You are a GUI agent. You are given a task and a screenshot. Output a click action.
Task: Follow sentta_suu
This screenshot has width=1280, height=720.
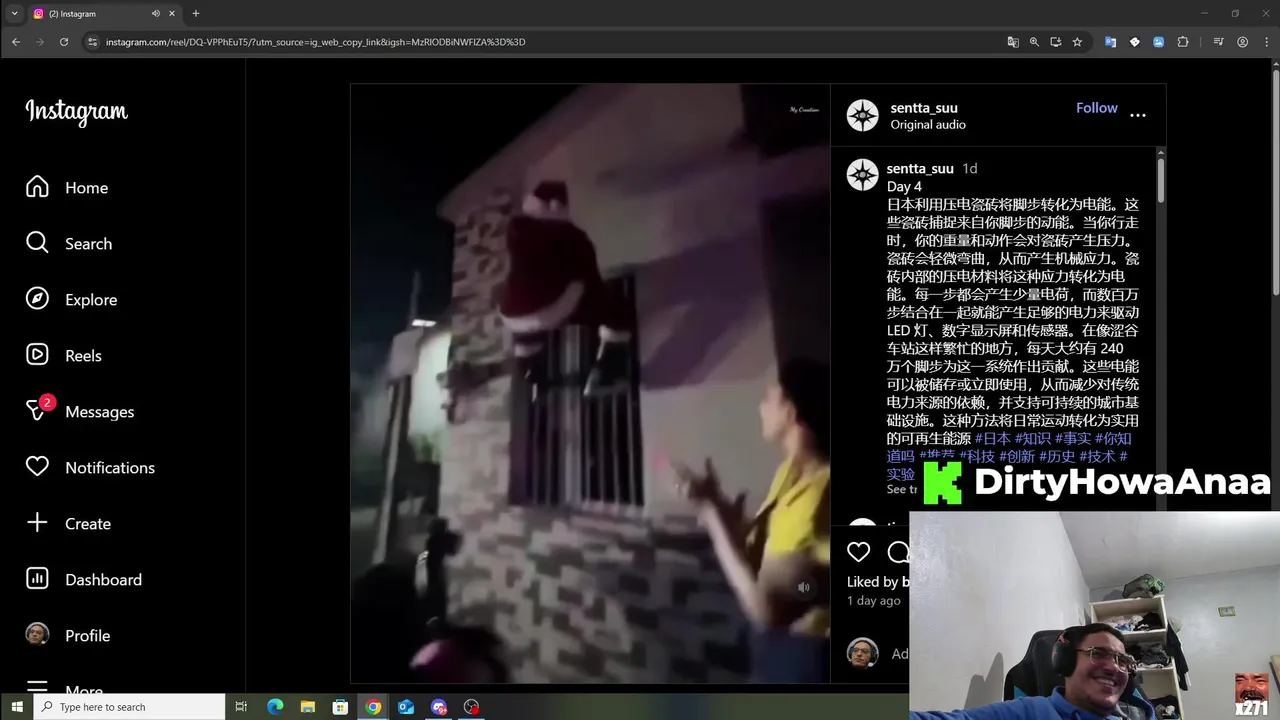pos(1096,108)
